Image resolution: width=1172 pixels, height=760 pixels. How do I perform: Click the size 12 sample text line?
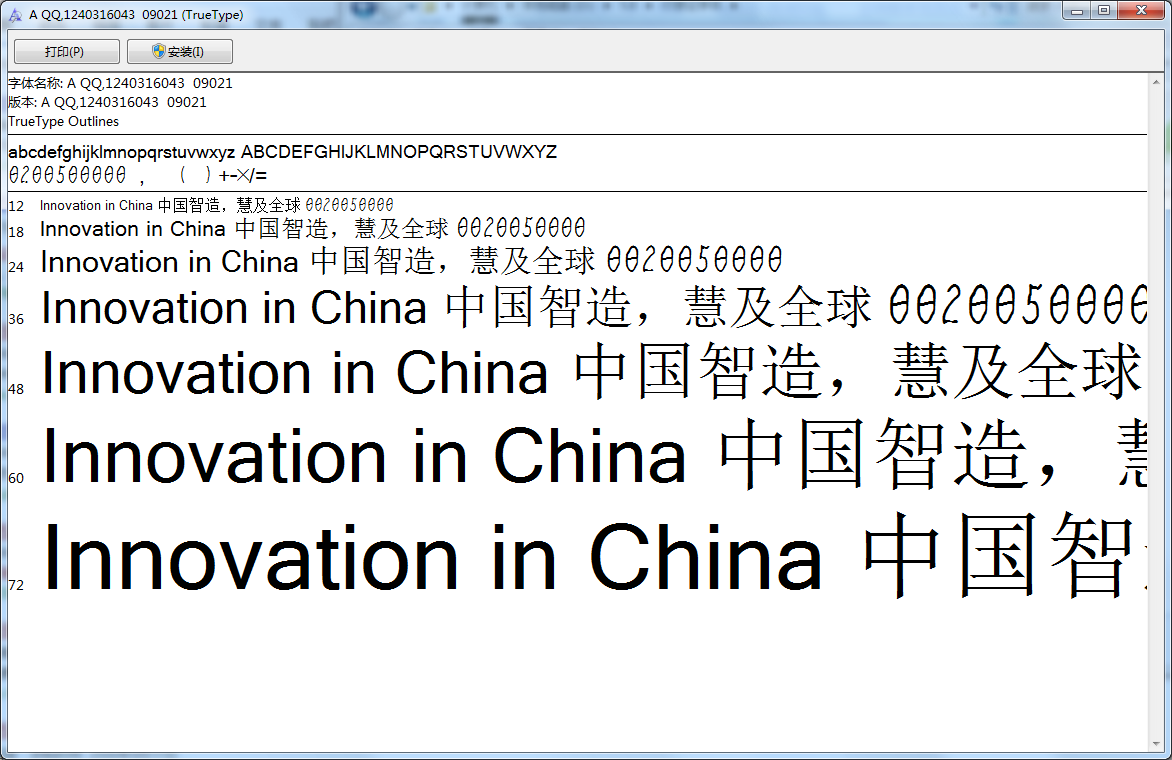point(217,205)
